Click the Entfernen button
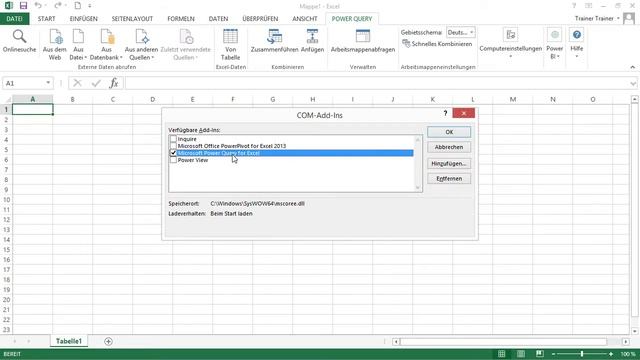This screenshot has width=640, height=360. (x=449, y=179)
